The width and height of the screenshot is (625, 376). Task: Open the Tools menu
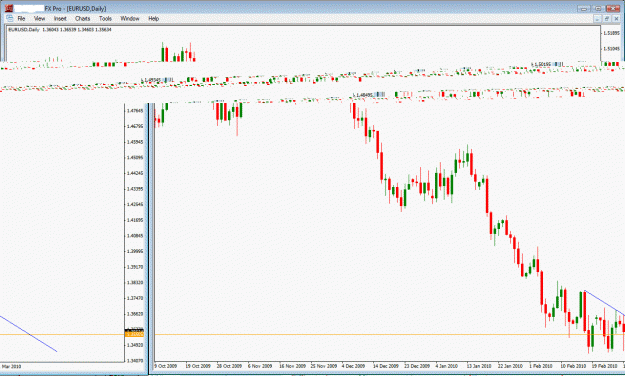105,18
